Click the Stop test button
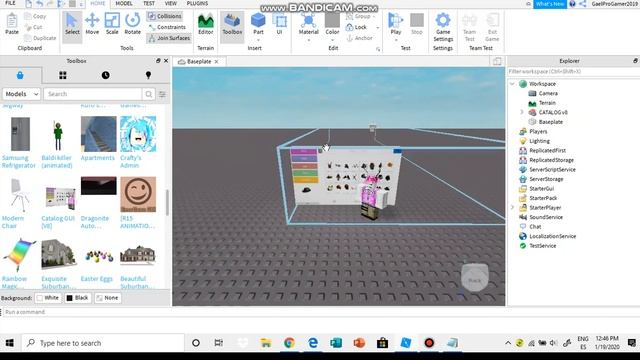640x360 pixels. (416, 24)
